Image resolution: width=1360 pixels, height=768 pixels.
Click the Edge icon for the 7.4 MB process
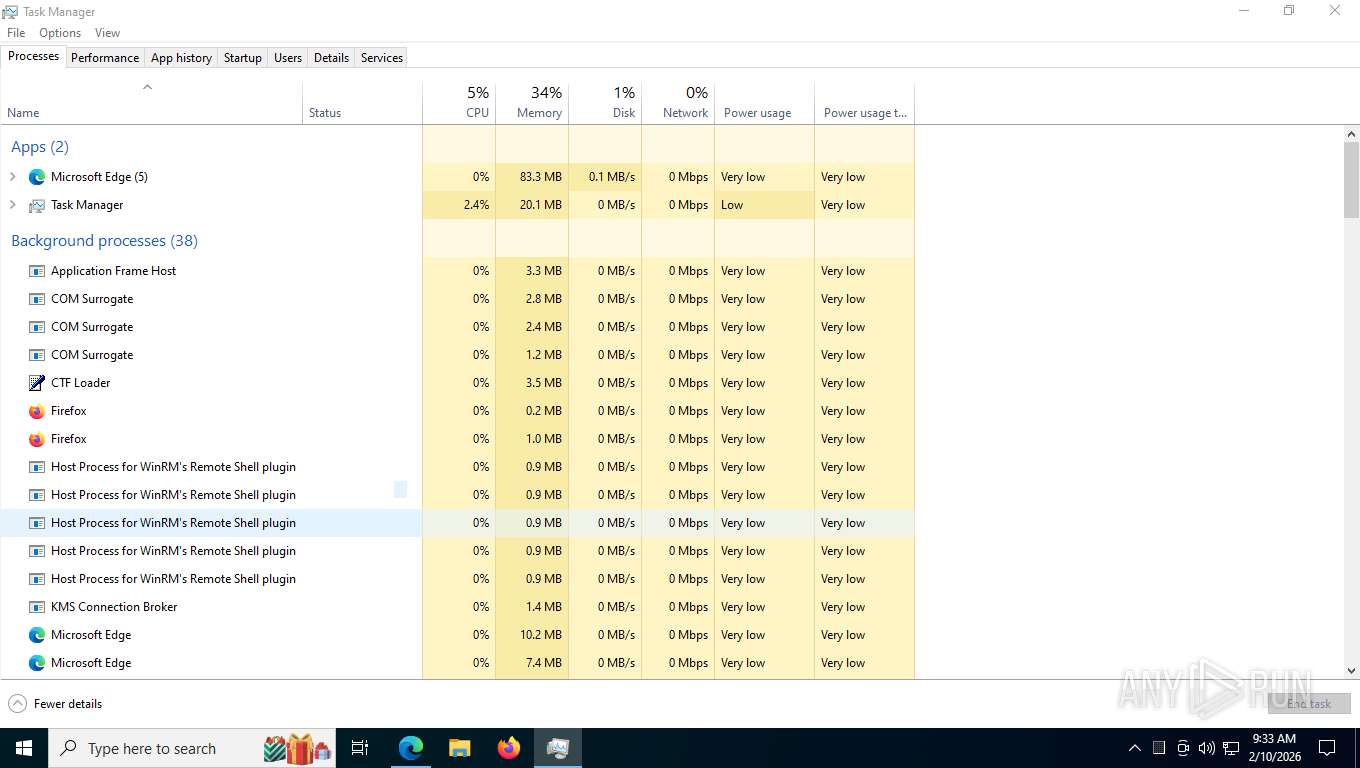click(37, 663)
